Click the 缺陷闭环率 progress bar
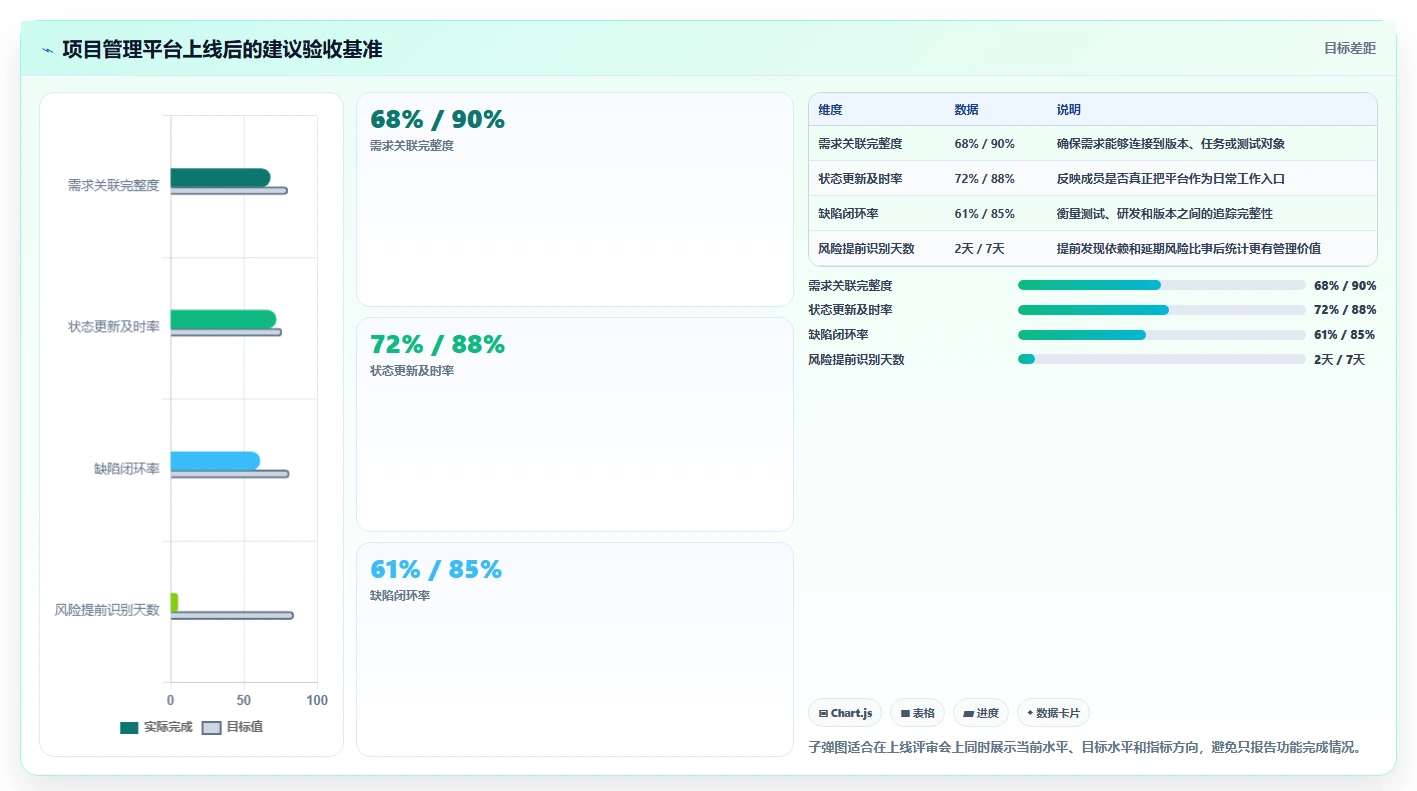1417x791 pixels. (x=1162, y=335)
